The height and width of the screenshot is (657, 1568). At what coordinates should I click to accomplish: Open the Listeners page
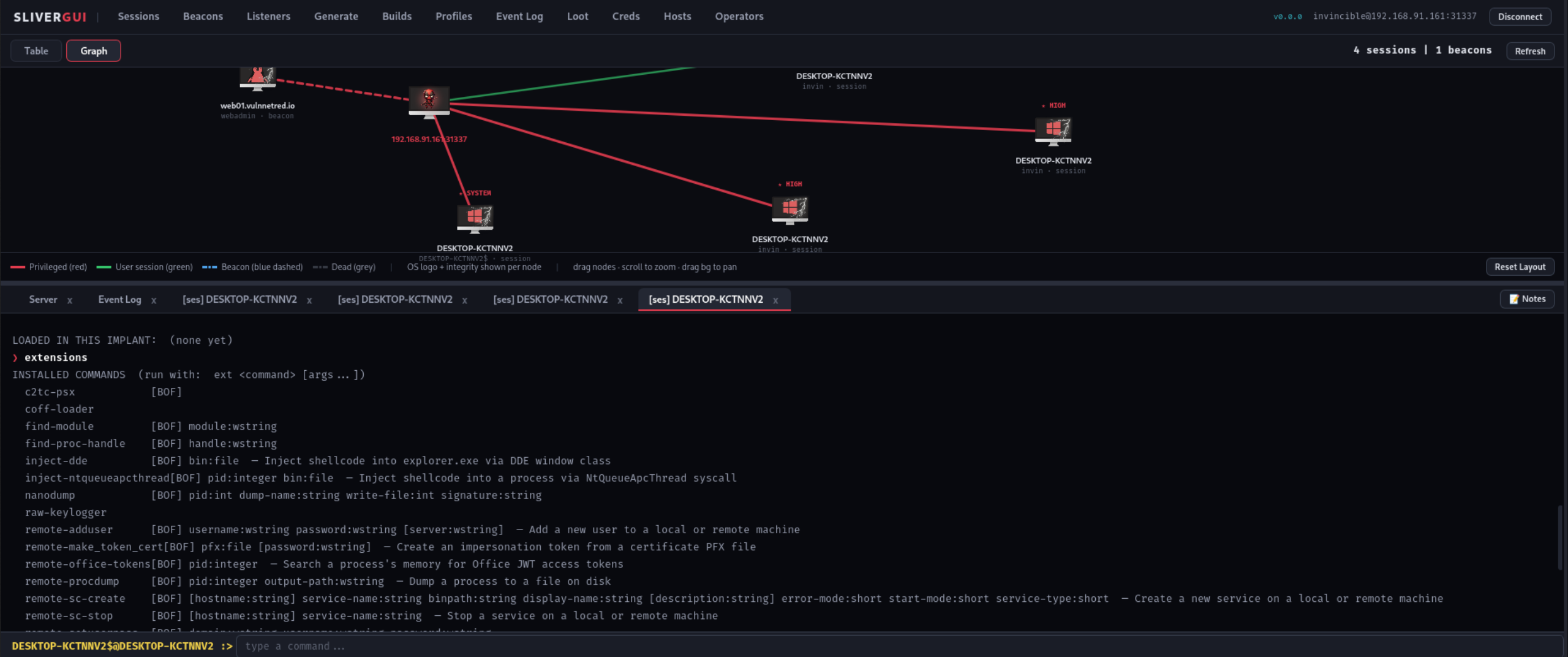click(x=268, y=17)
